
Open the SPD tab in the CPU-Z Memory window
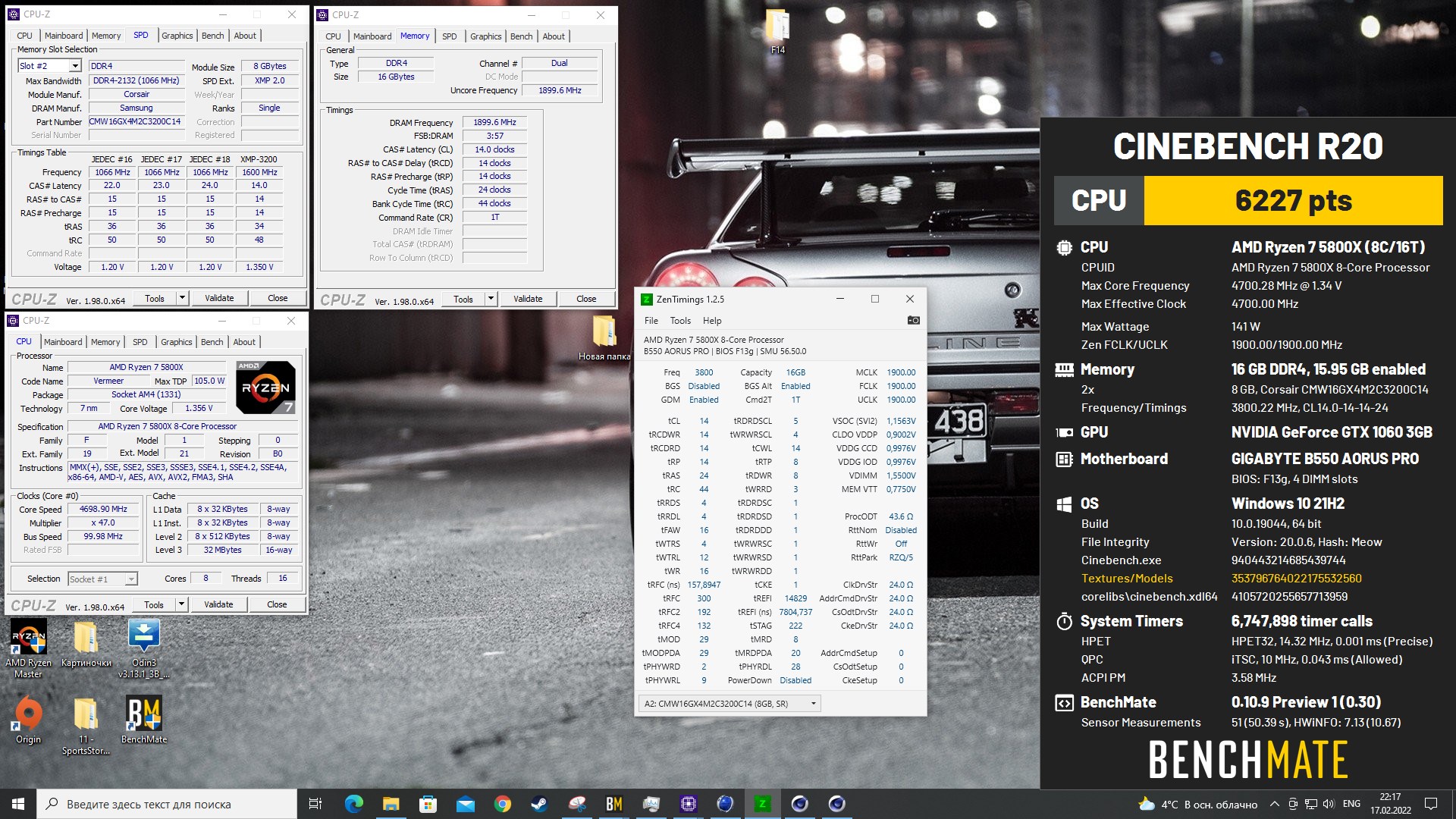[x=450, y=36]
